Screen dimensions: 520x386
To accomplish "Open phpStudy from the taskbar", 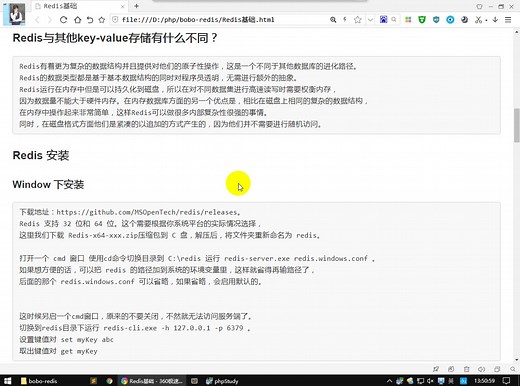I will click(x=222, y=381).
